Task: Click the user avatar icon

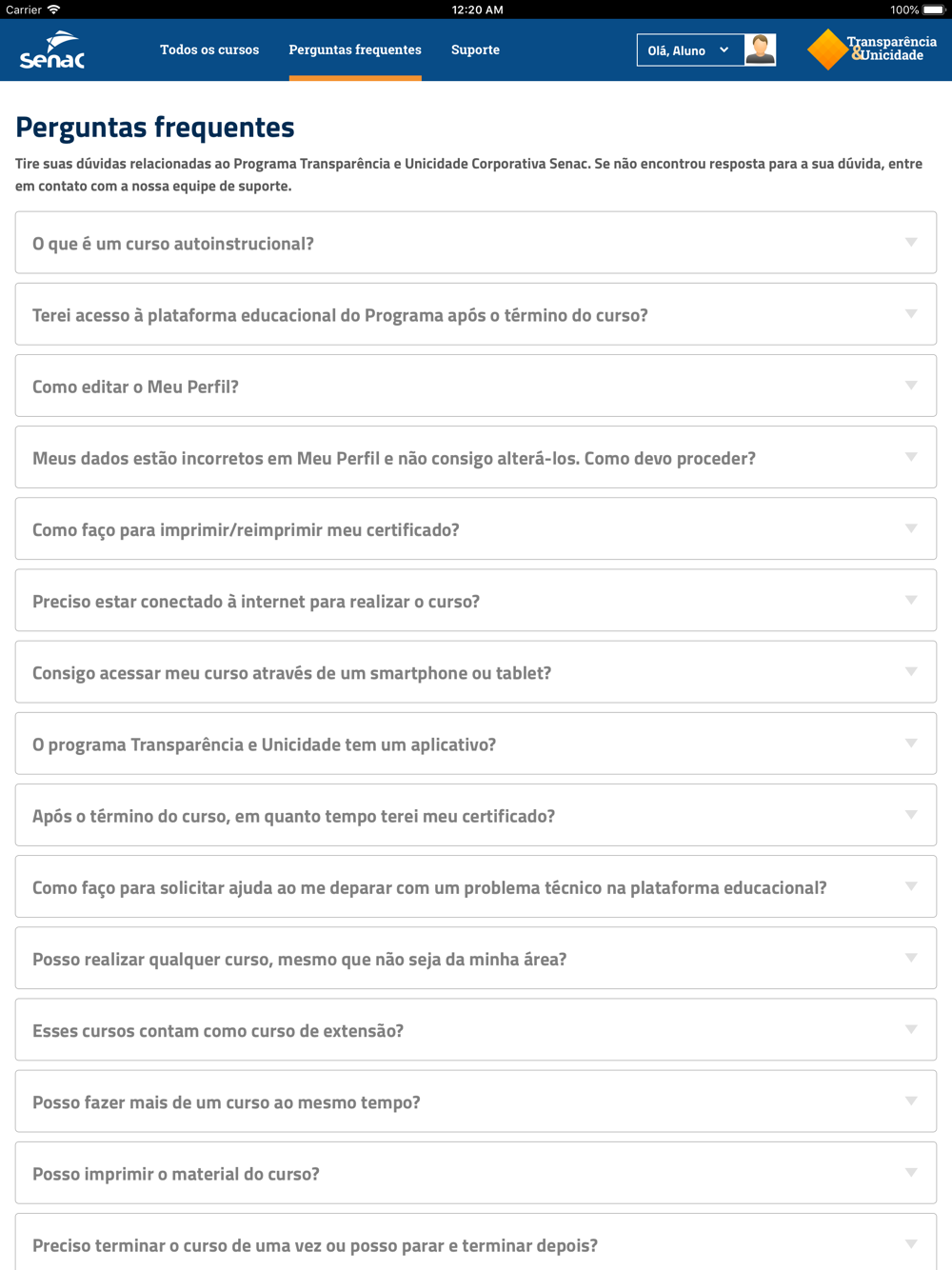Action: (760, 50)
